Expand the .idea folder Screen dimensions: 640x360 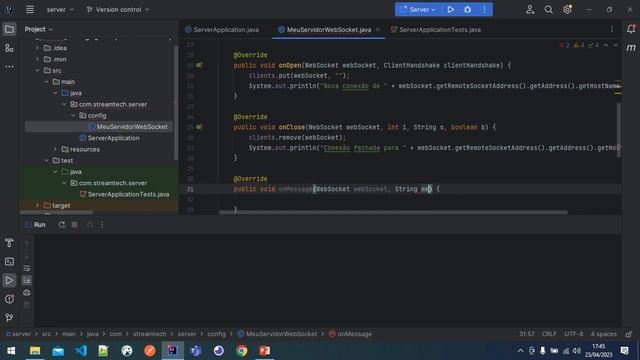pos(38,48)
